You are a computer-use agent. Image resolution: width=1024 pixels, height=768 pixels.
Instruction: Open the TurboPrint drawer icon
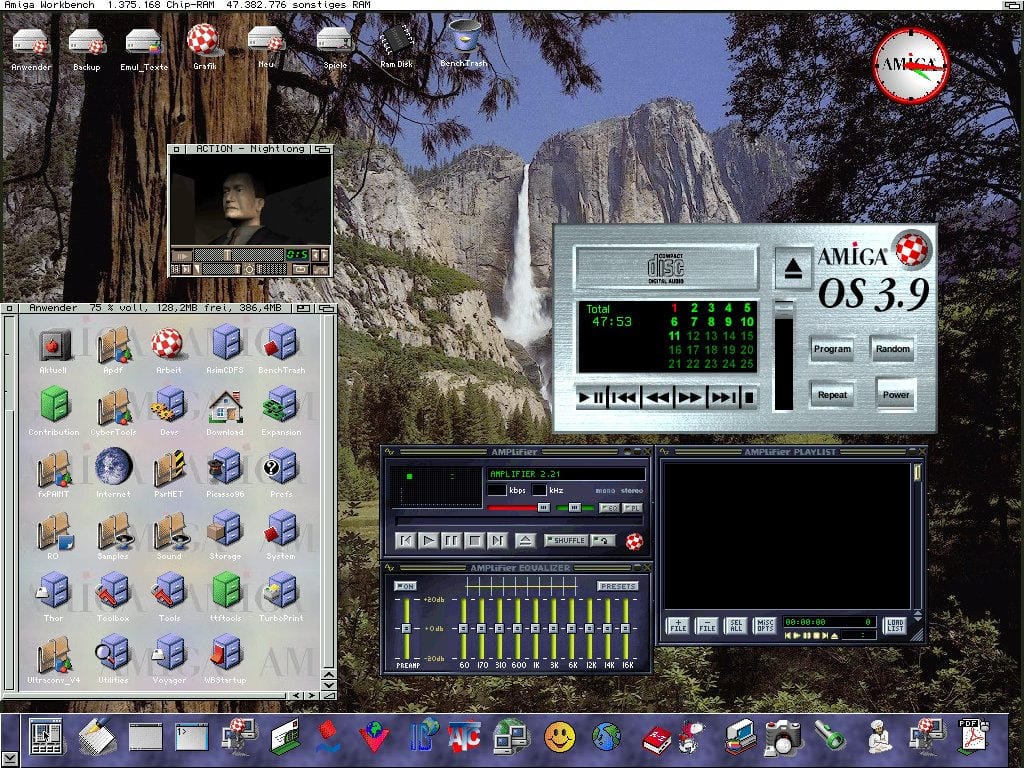pyautogui.click(x=279, y=592)
